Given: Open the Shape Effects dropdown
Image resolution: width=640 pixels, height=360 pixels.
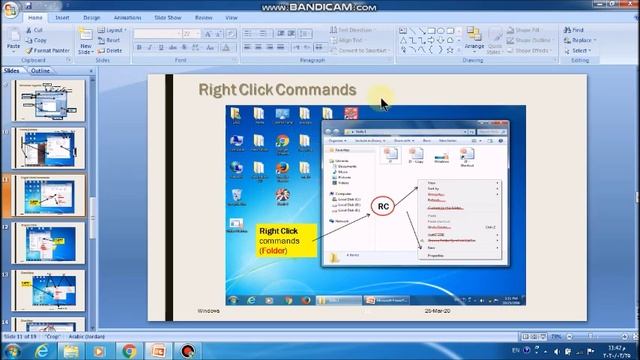Looking at the screenshot, I should [x=529, y=51].
